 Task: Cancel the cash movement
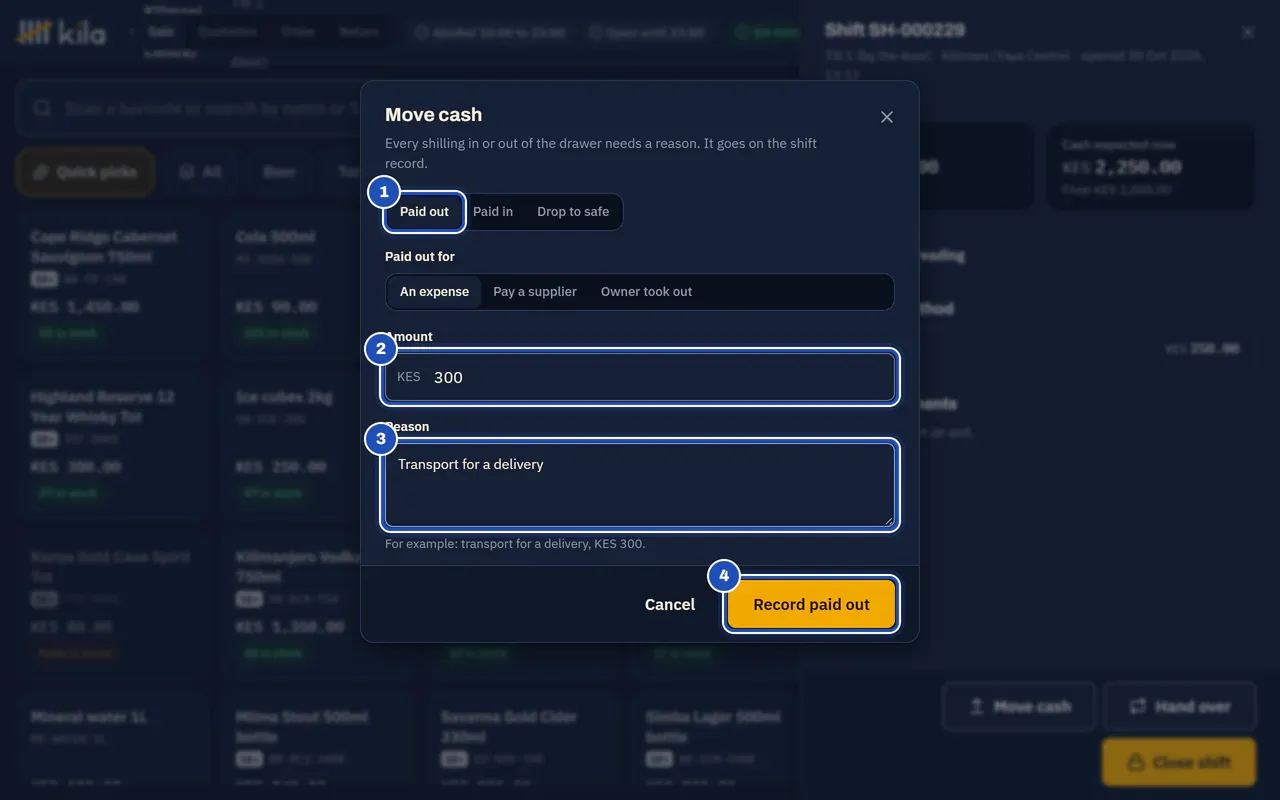[x=670, y=605]
